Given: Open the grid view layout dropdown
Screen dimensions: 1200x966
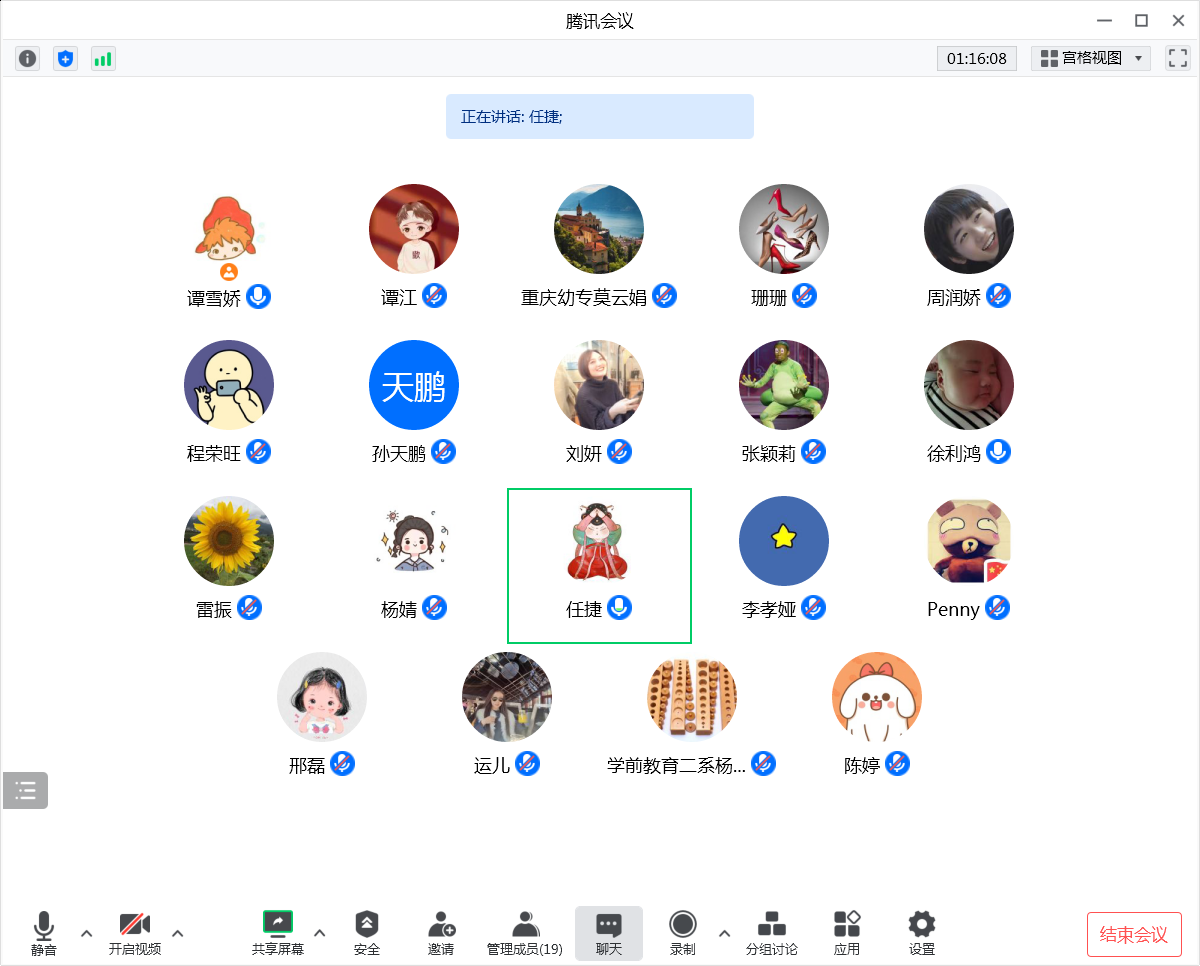Looking at the screenshot, I should click(x=1091, y=58).
